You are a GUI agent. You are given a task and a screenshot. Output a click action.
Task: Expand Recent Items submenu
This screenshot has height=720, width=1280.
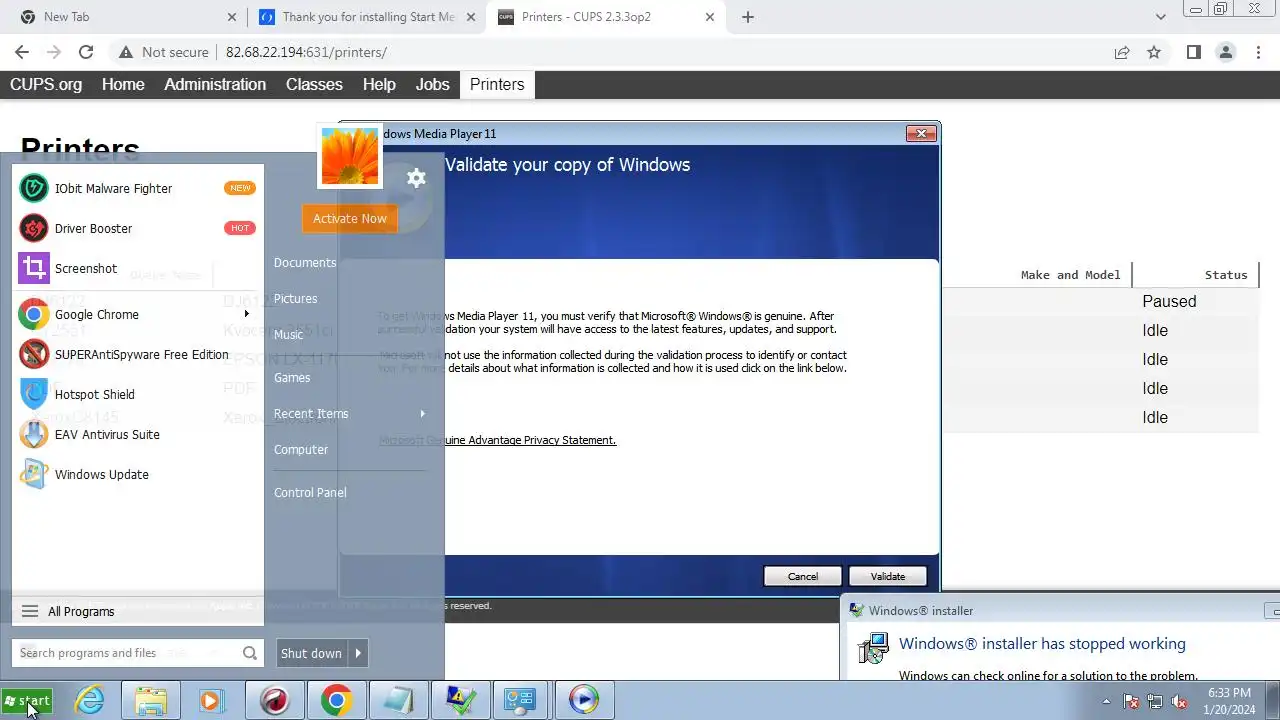click(348, 413)
